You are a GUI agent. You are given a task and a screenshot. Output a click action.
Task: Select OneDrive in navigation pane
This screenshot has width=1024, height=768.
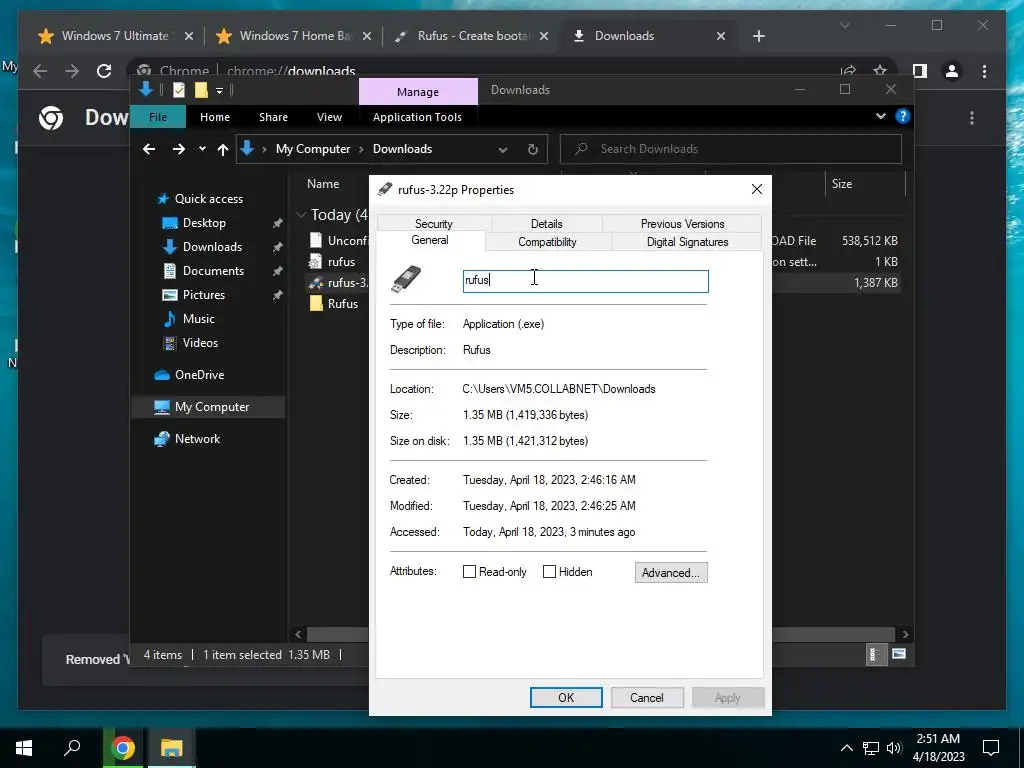199,375
